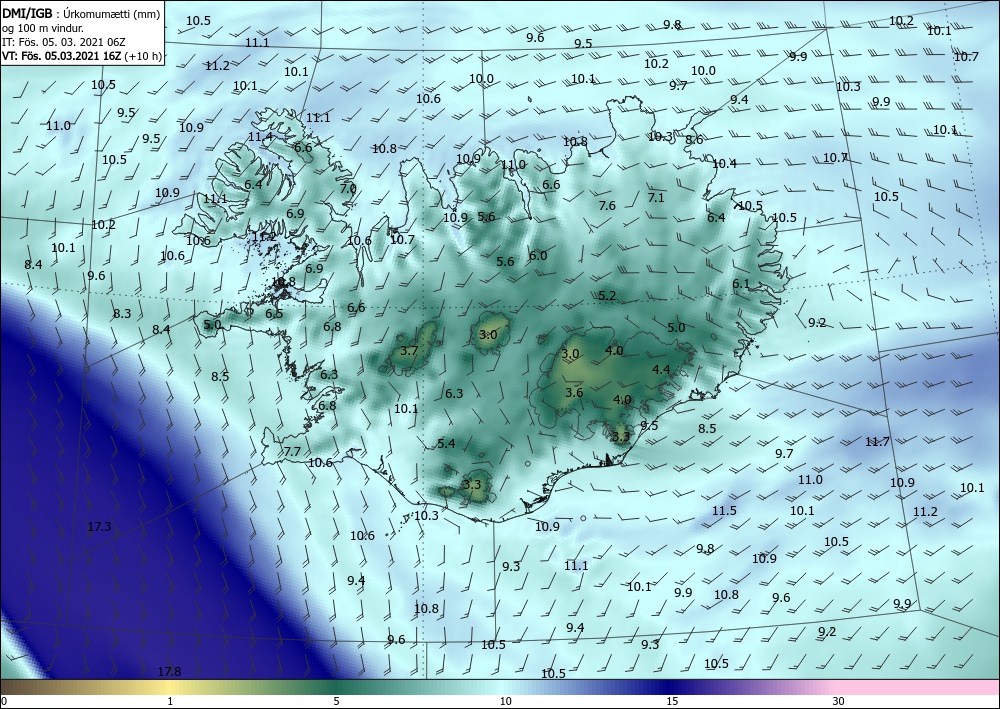This screenshot has height=709, width=1000.
Task: Click the 5.2 value on the map
Action: point(607,296)
